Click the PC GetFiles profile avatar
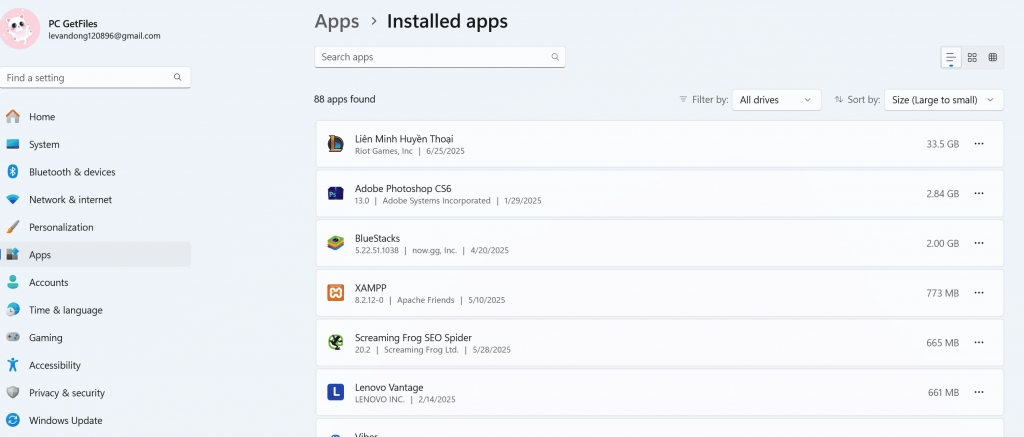Screen dimensions: 1024x437 [20, 29]
